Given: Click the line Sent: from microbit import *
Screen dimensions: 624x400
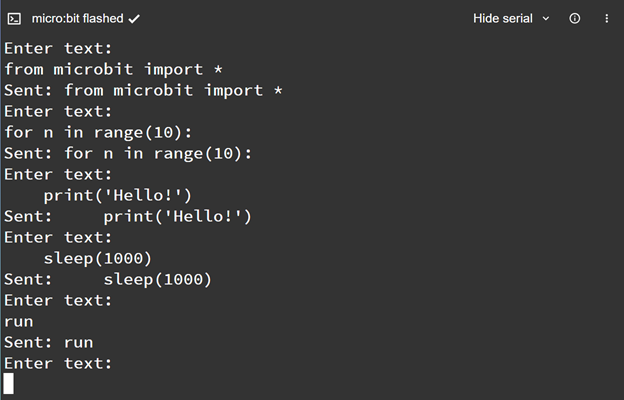Looking at the screenshot, I should coord(143,90).
